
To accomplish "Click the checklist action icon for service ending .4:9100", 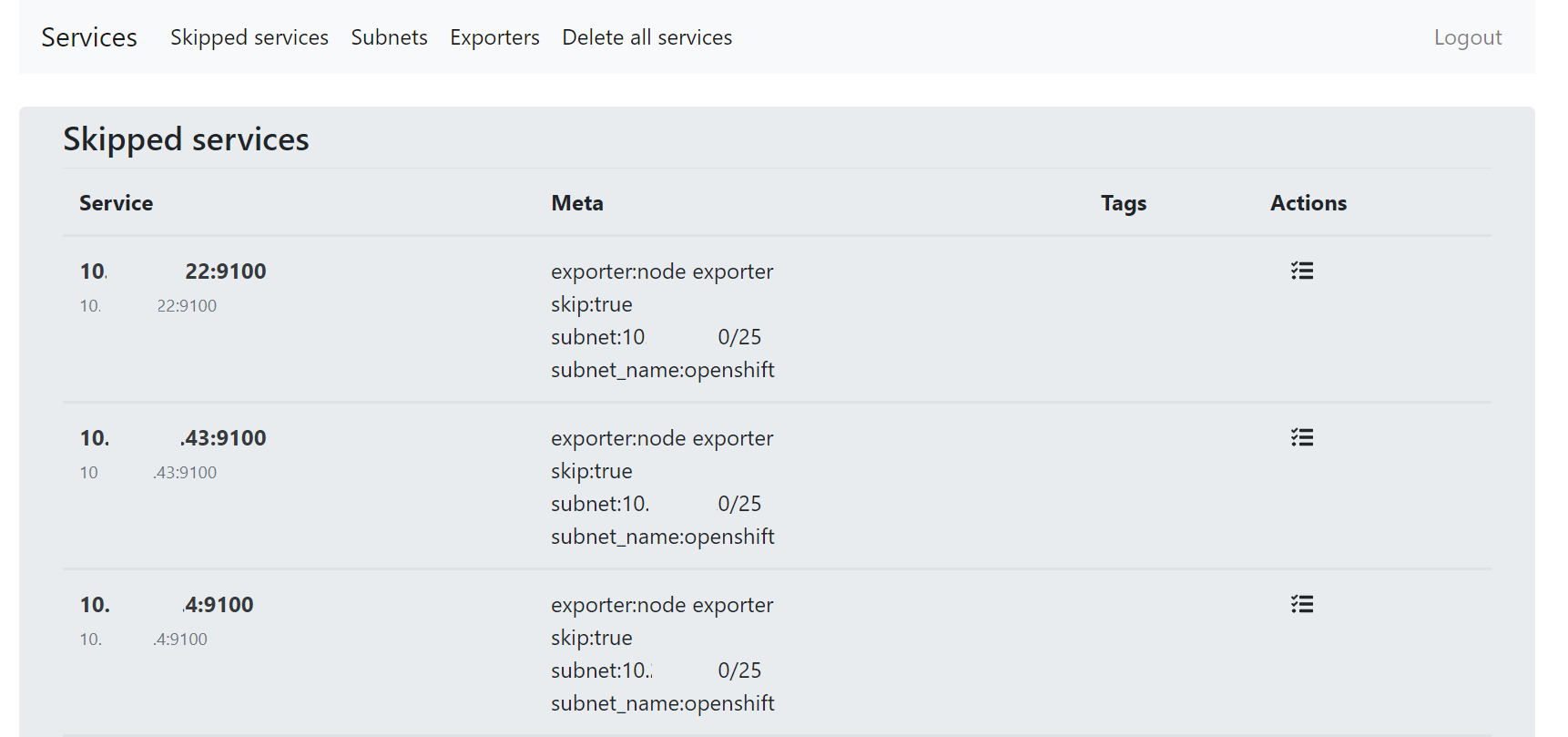I will [1301, 604].
